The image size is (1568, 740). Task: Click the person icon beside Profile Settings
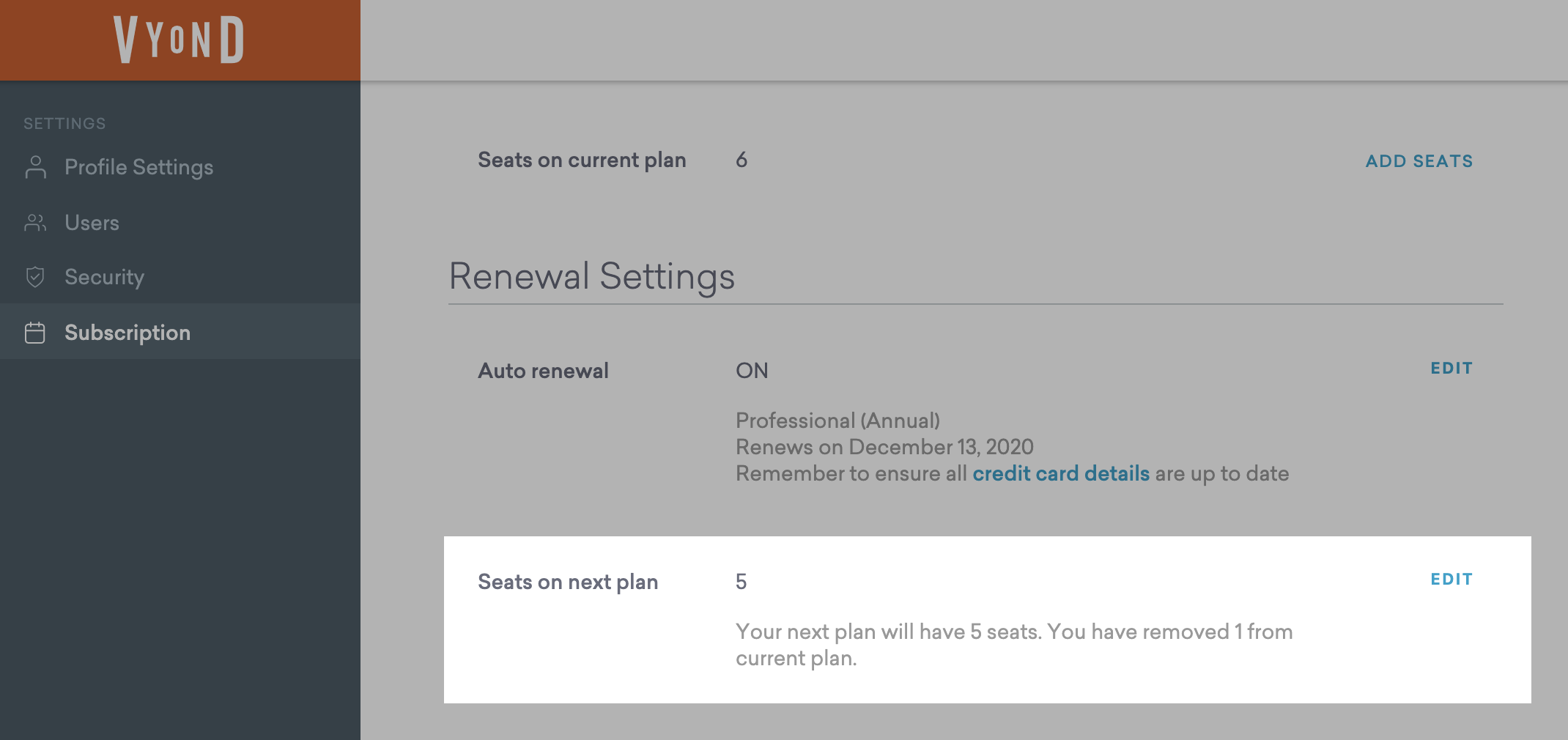35,167
